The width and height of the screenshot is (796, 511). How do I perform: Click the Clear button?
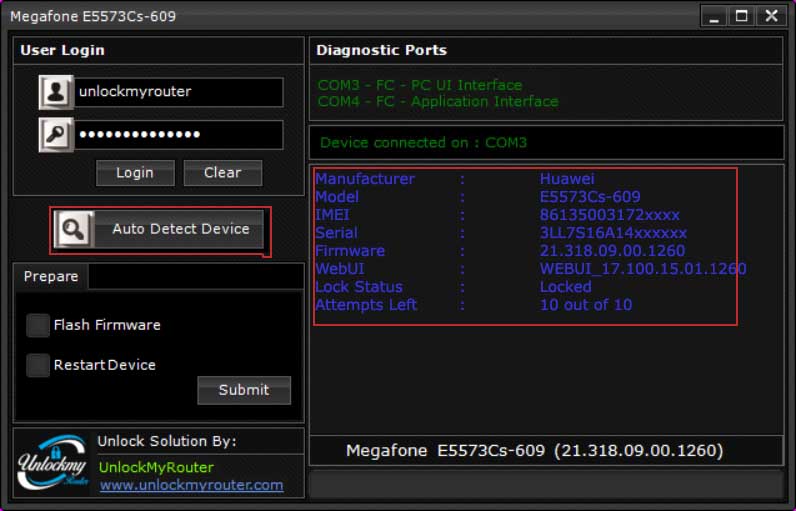[223, 173]
